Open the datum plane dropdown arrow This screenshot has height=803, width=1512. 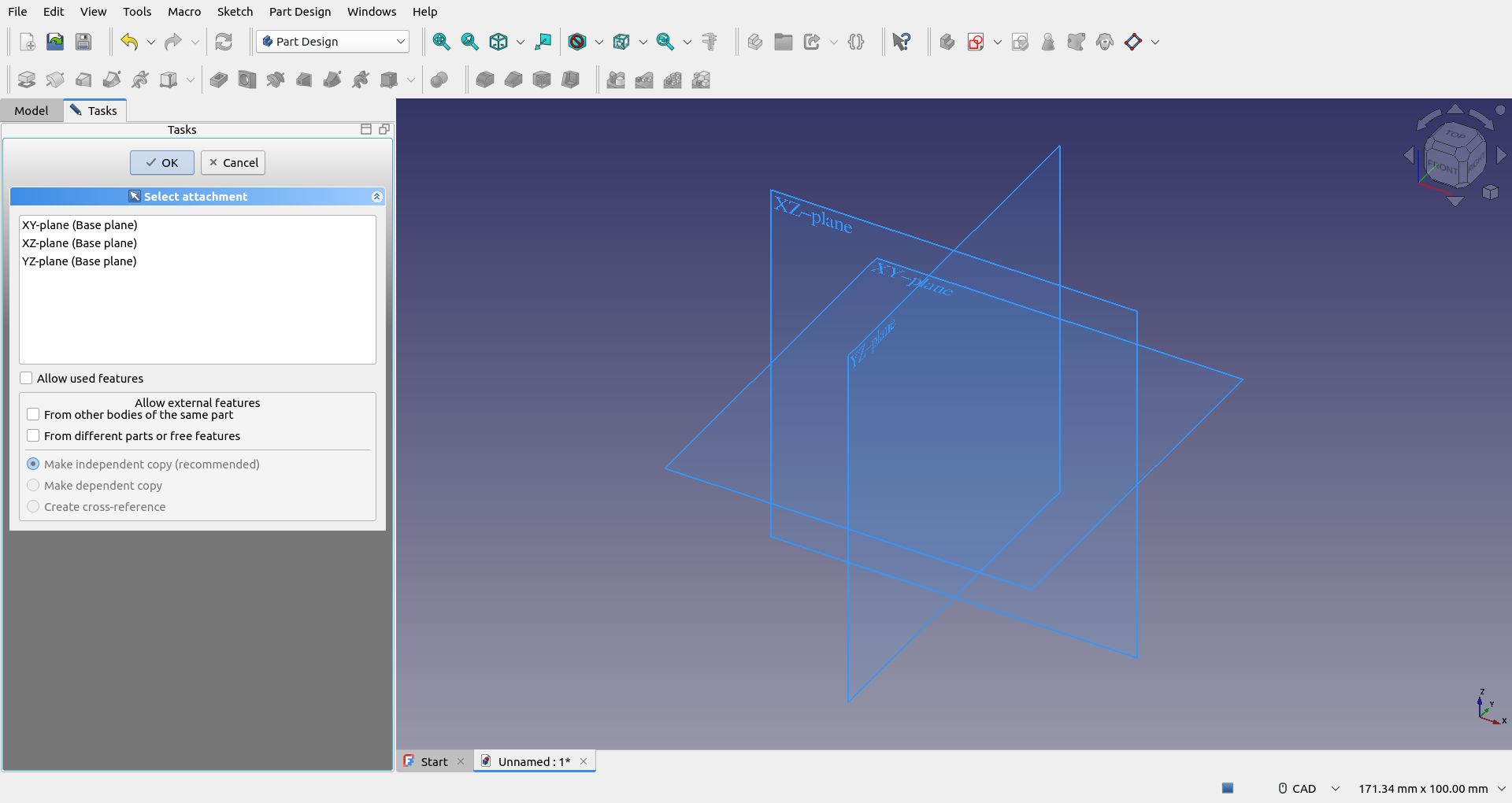point(1154,42)
